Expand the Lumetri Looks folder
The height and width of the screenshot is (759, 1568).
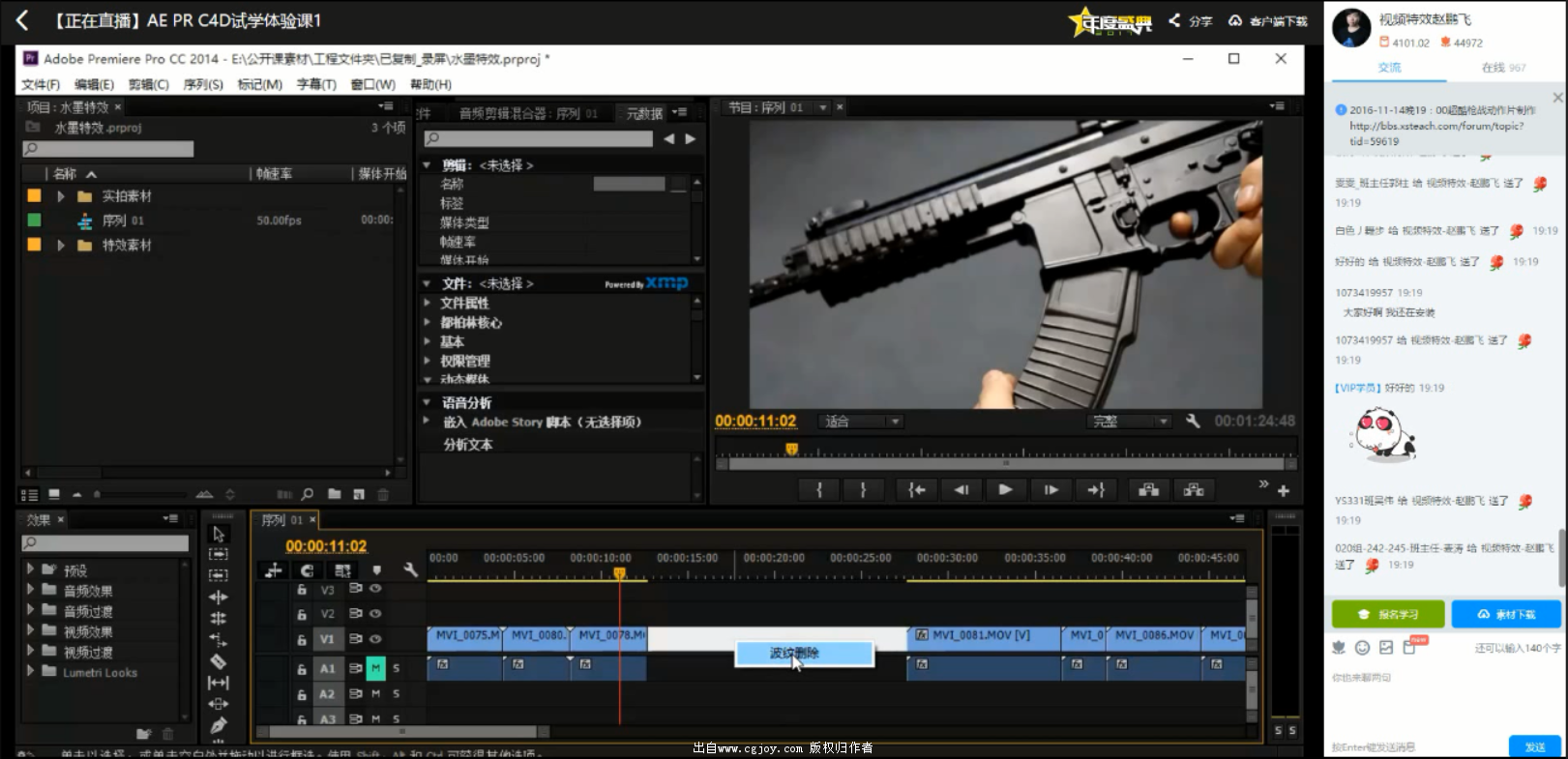[30, 671]
